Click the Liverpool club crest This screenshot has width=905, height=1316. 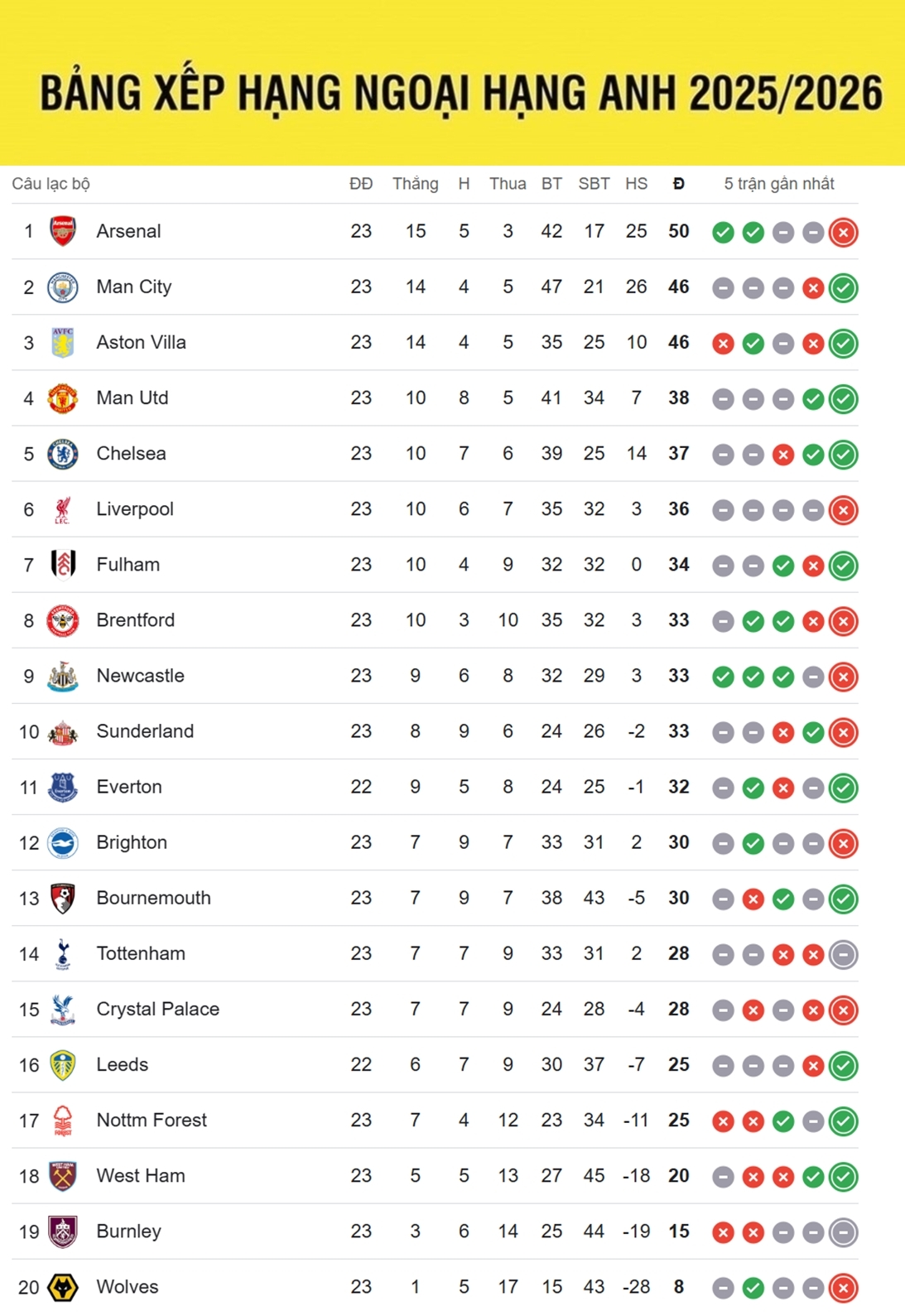pos(63,509)
